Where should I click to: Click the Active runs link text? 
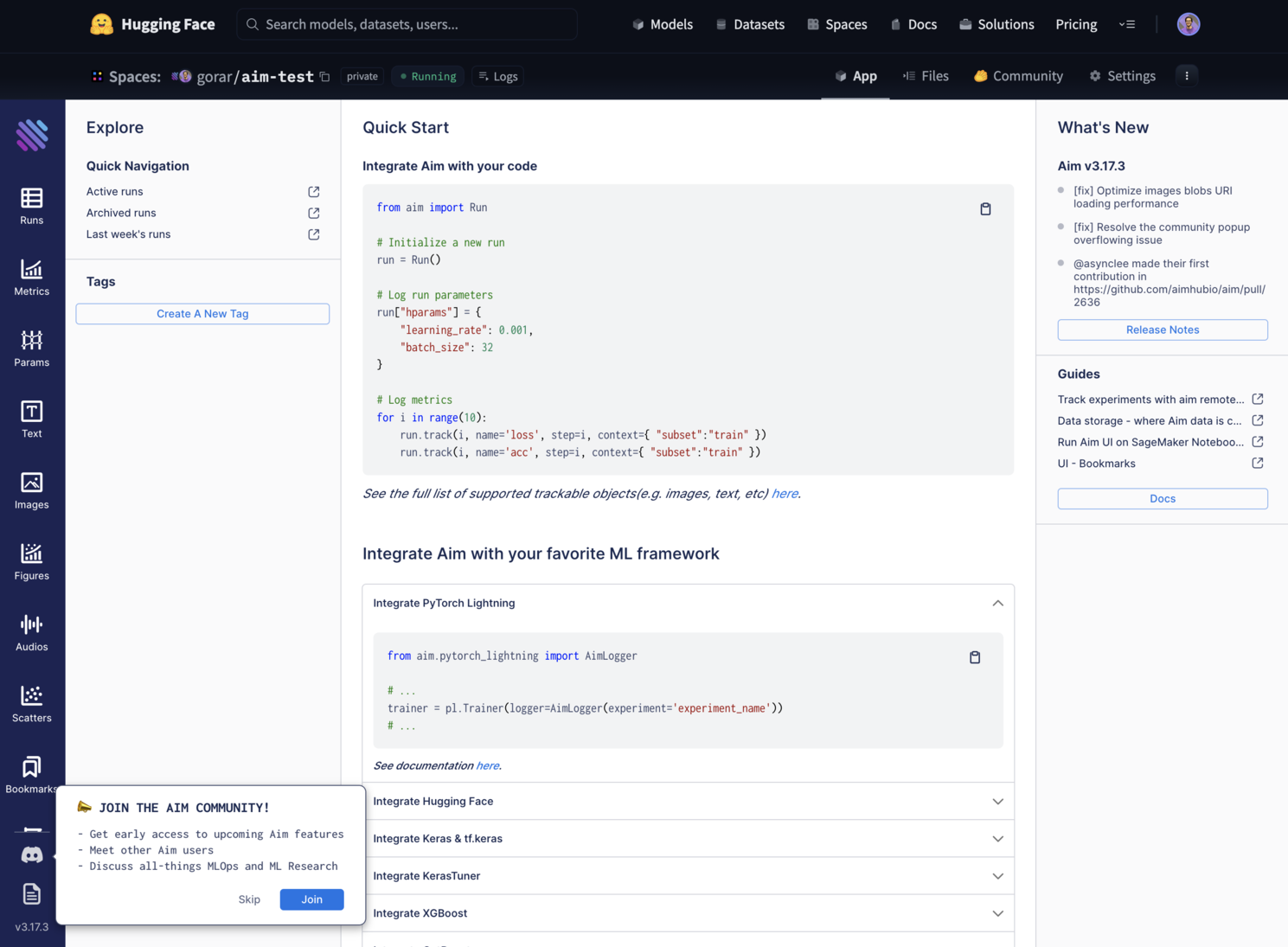click(x=115, y=192)
